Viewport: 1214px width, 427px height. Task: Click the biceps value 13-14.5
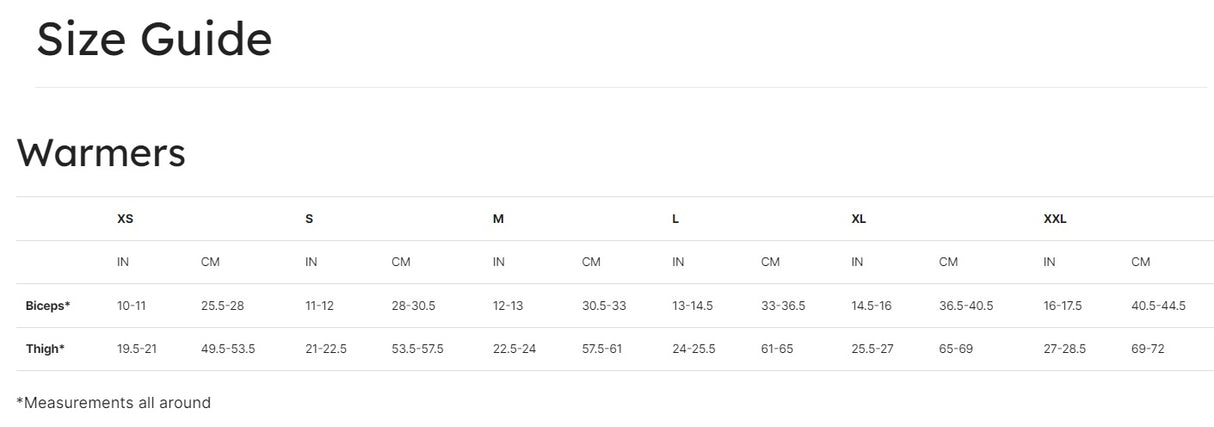coord(692,306)
